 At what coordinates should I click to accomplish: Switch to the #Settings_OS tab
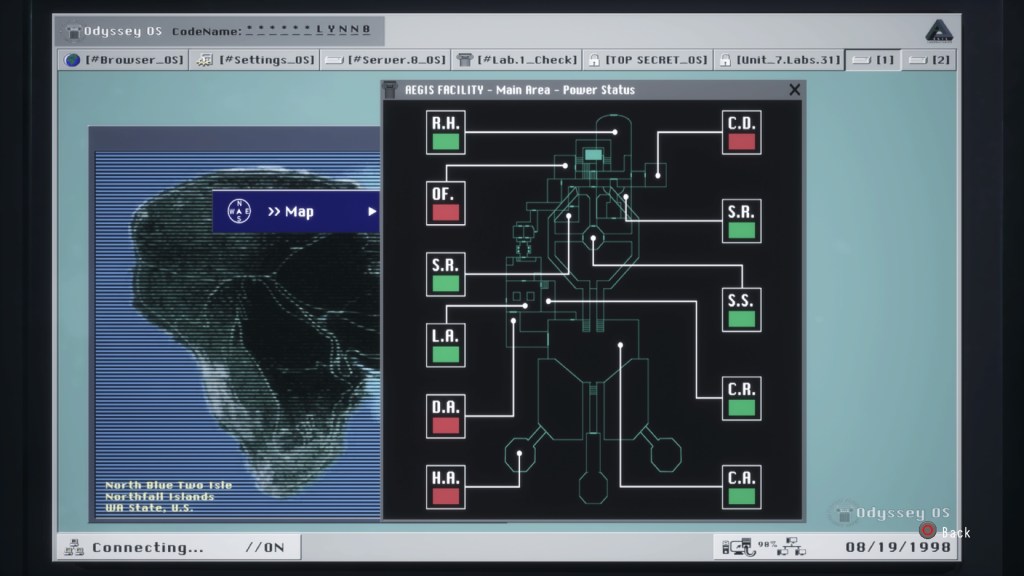254,60
